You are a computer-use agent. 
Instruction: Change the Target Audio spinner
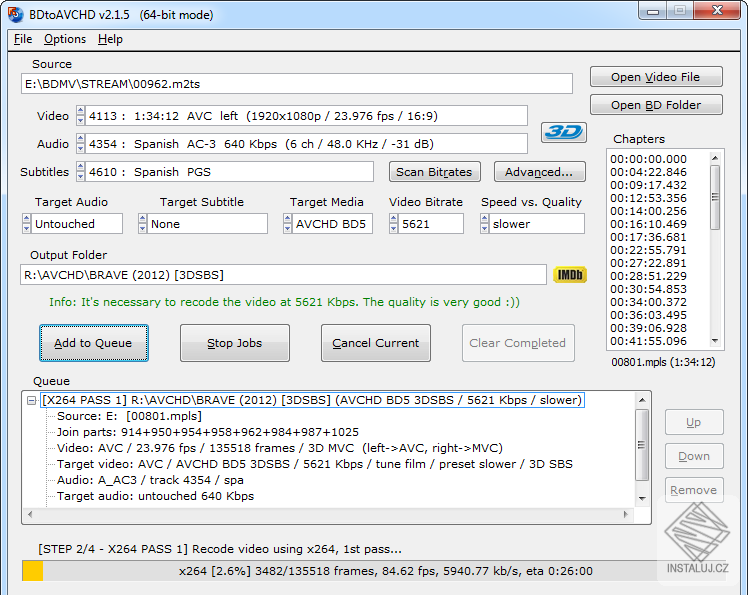click(x=26, y=223)
